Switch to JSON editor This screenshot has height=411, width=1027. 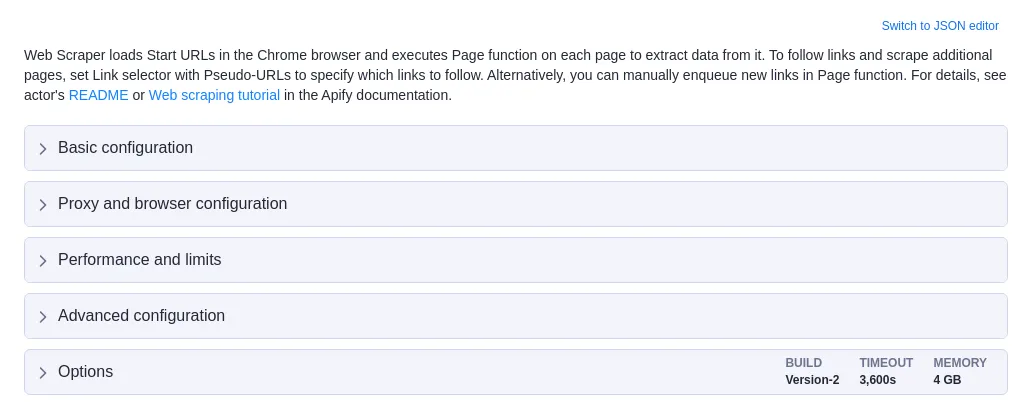coord(940,26)
